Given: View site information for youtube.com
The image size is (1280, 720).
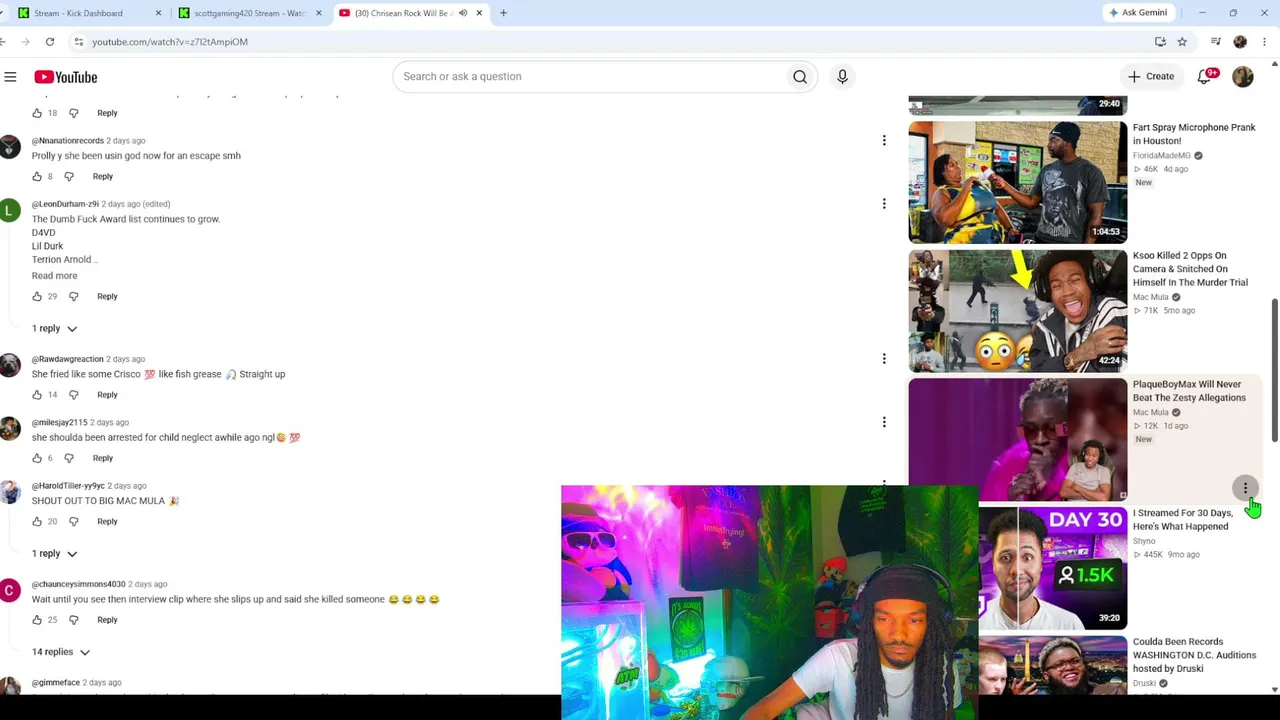Looking at the screenshot, I should point(78,42).
